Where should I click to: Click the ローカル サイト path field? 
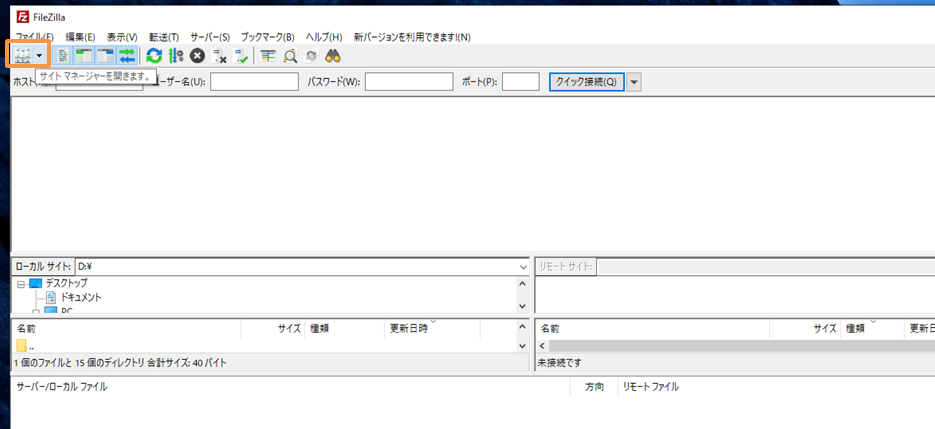click(297, 266)
